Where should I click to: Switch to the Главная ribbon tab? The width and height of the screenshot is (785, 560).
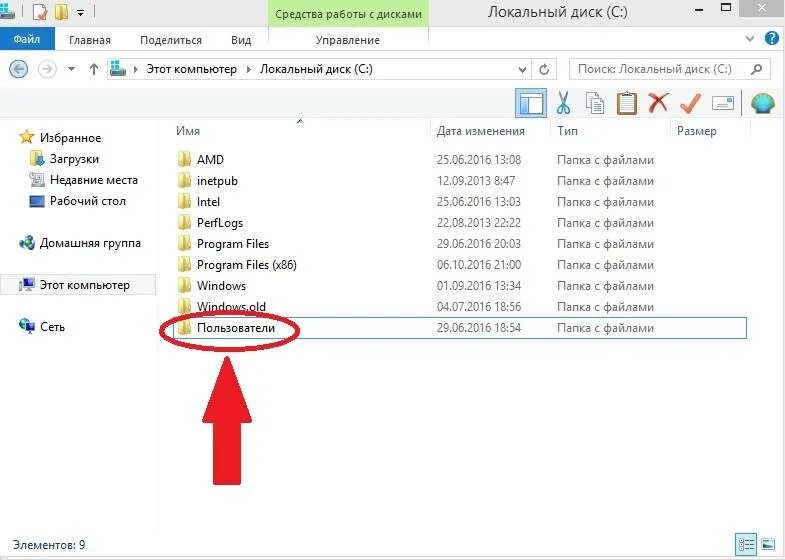click(90, 40)
